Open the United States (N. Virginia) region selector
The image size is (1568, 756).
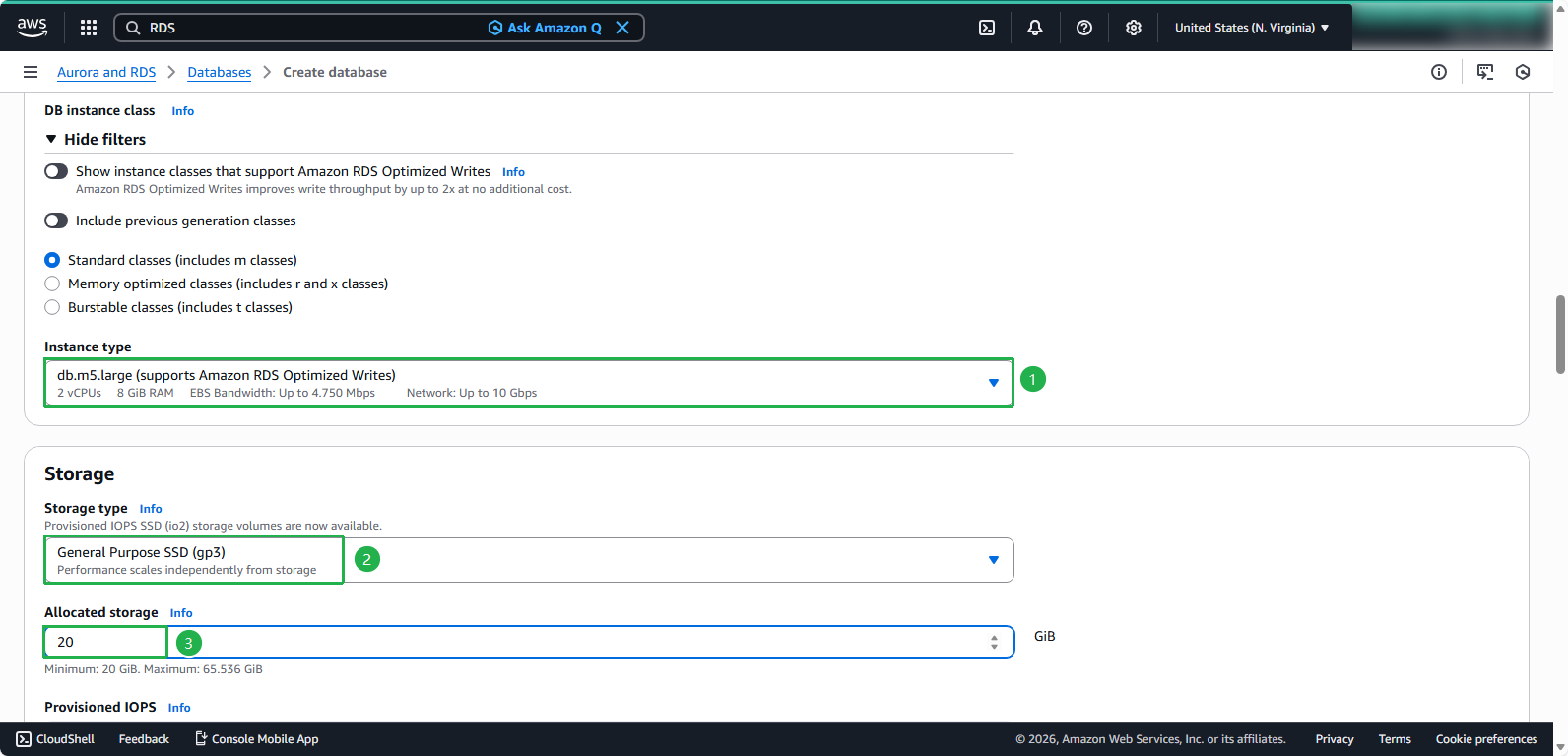(1252, 28)
